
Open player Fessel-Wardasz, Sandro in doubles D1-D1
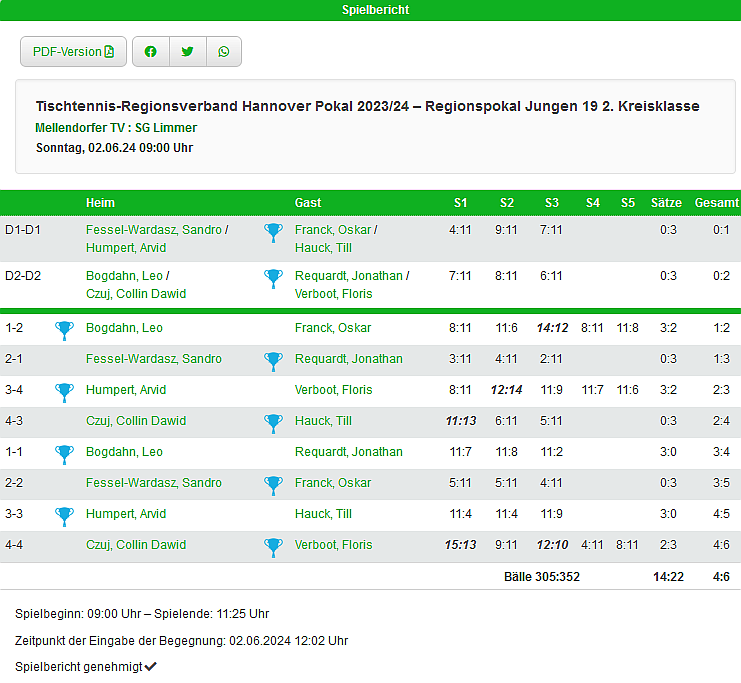pos(153,230)
